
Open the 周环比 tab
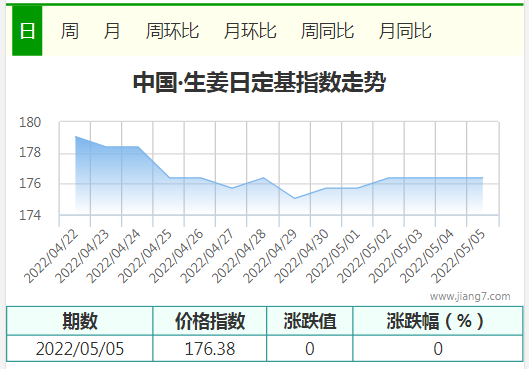pos(172,31)
